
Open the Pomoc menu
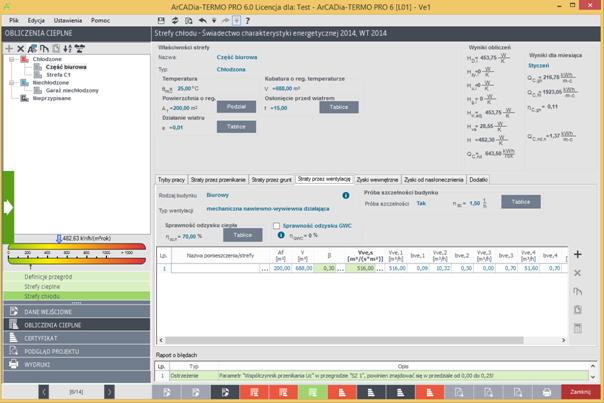[101, 20]
